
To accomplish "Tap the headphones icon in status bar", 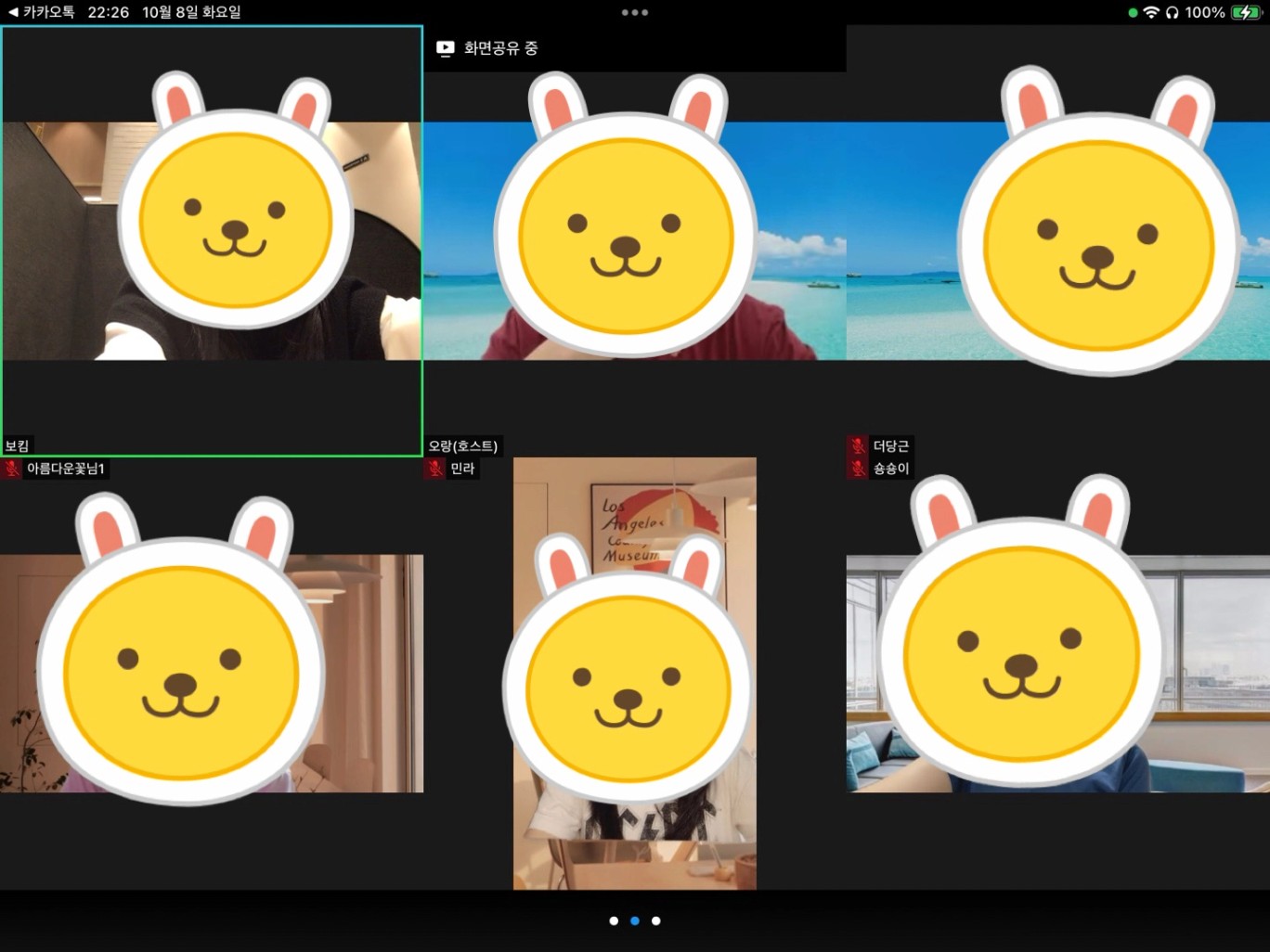I will pos(1172,12).
